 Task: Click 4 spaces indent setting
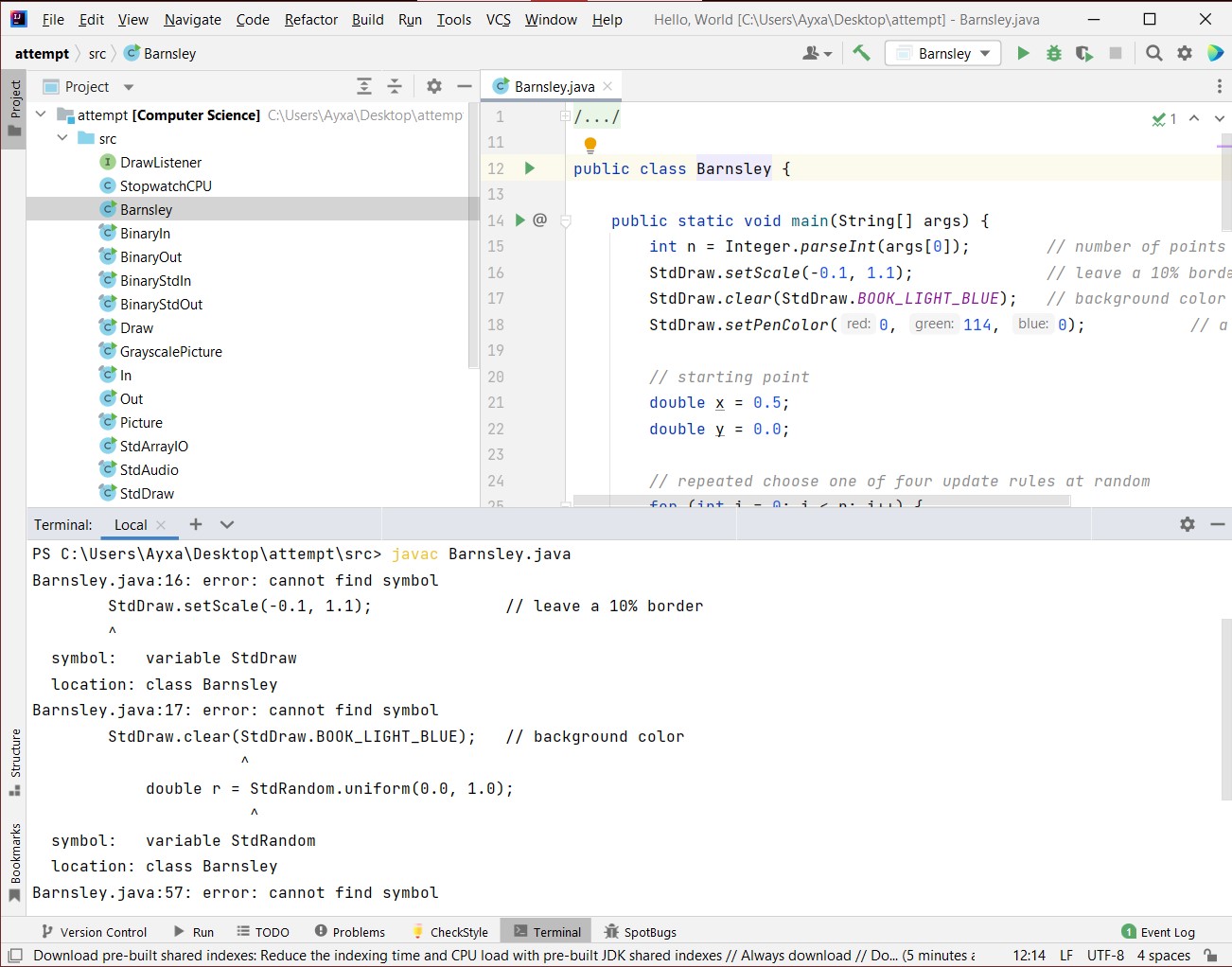[x=1164, y=956]
